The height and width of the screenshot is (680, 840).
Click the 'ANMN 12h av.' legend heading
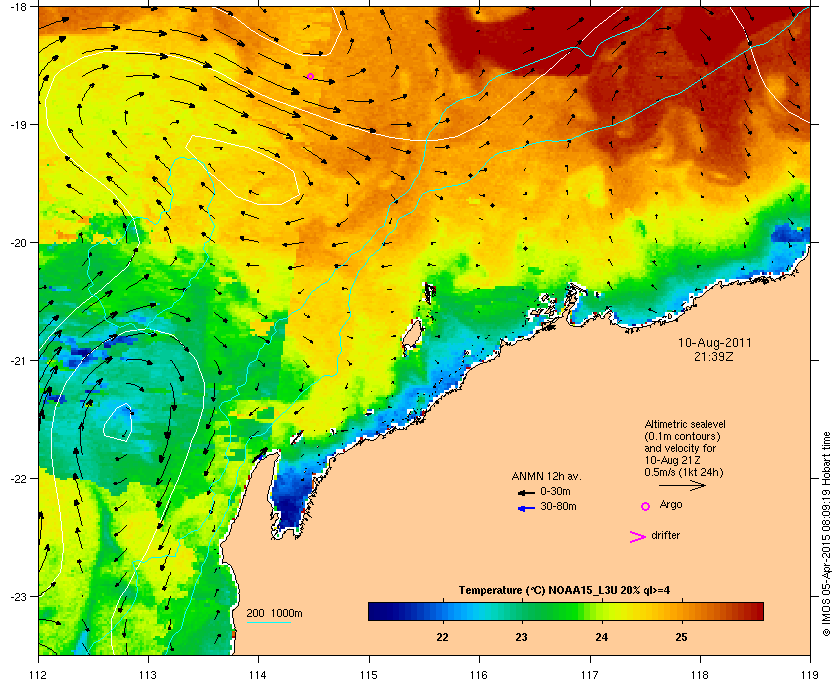tap(546, 476)
